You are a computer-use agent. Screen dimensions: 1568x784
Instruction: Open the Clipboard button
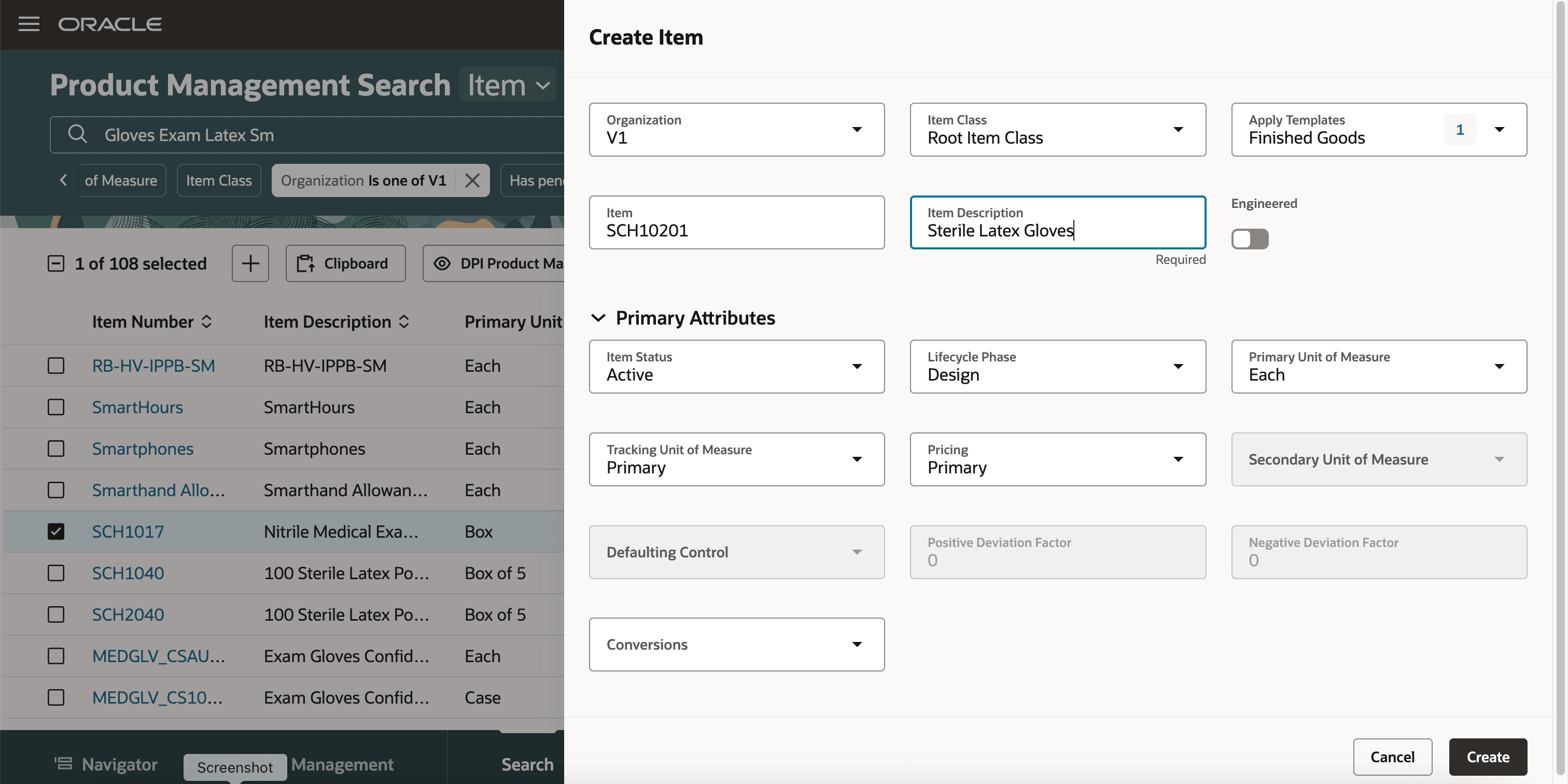point(345,263)
